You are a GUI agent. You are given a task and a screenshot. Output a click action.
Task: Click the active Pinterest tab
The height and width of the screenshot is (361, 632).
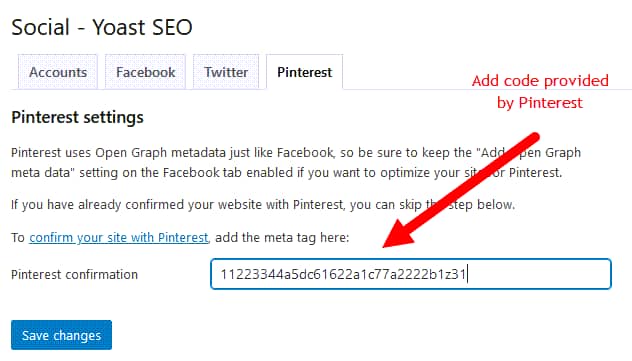point(304,72)
